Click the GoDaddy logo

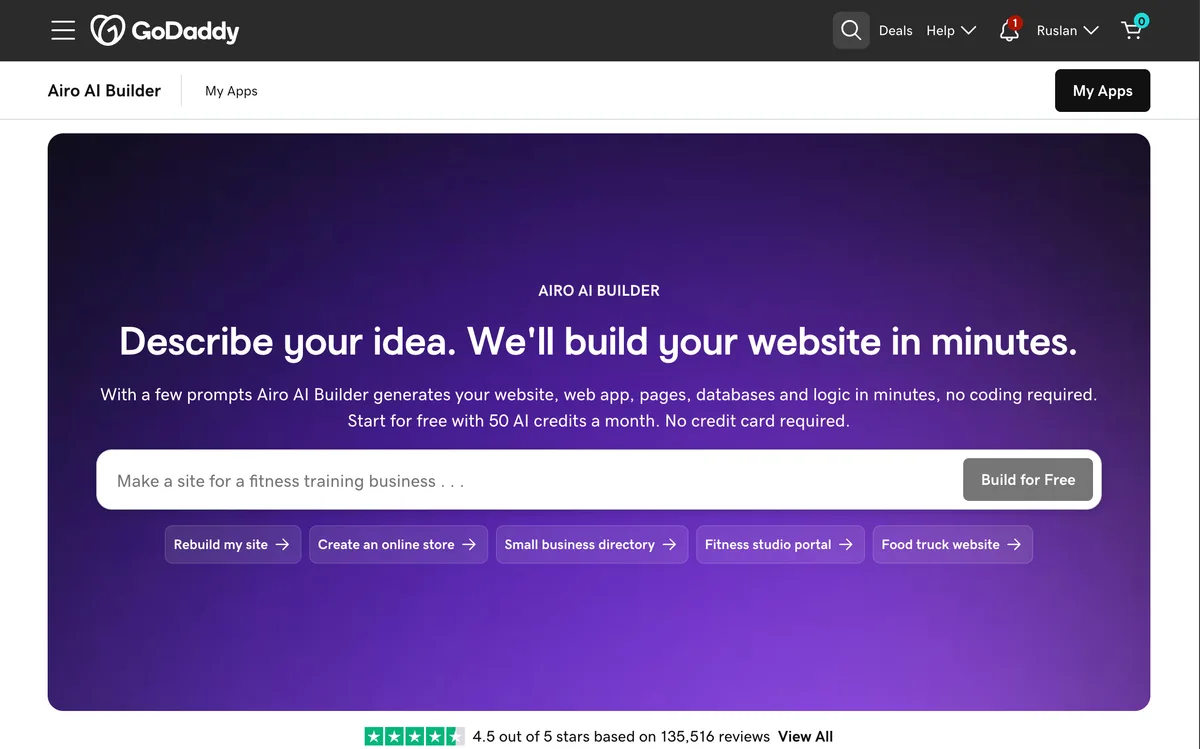pyautogui.click(x=165, y=31)
